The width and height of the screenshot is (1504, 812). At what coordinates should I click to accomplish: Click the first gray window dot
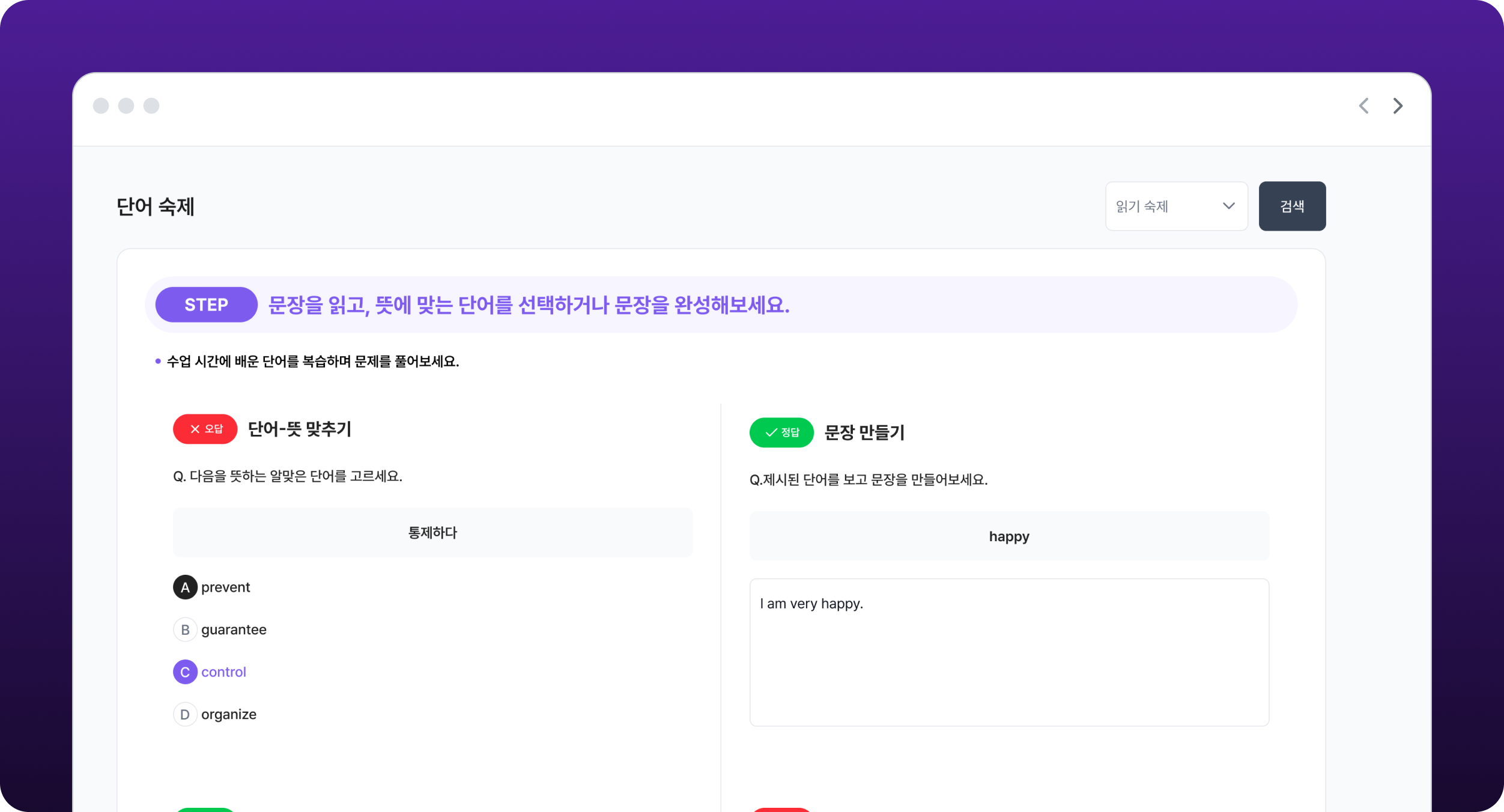pyautogui.click(x=101, y=106)
